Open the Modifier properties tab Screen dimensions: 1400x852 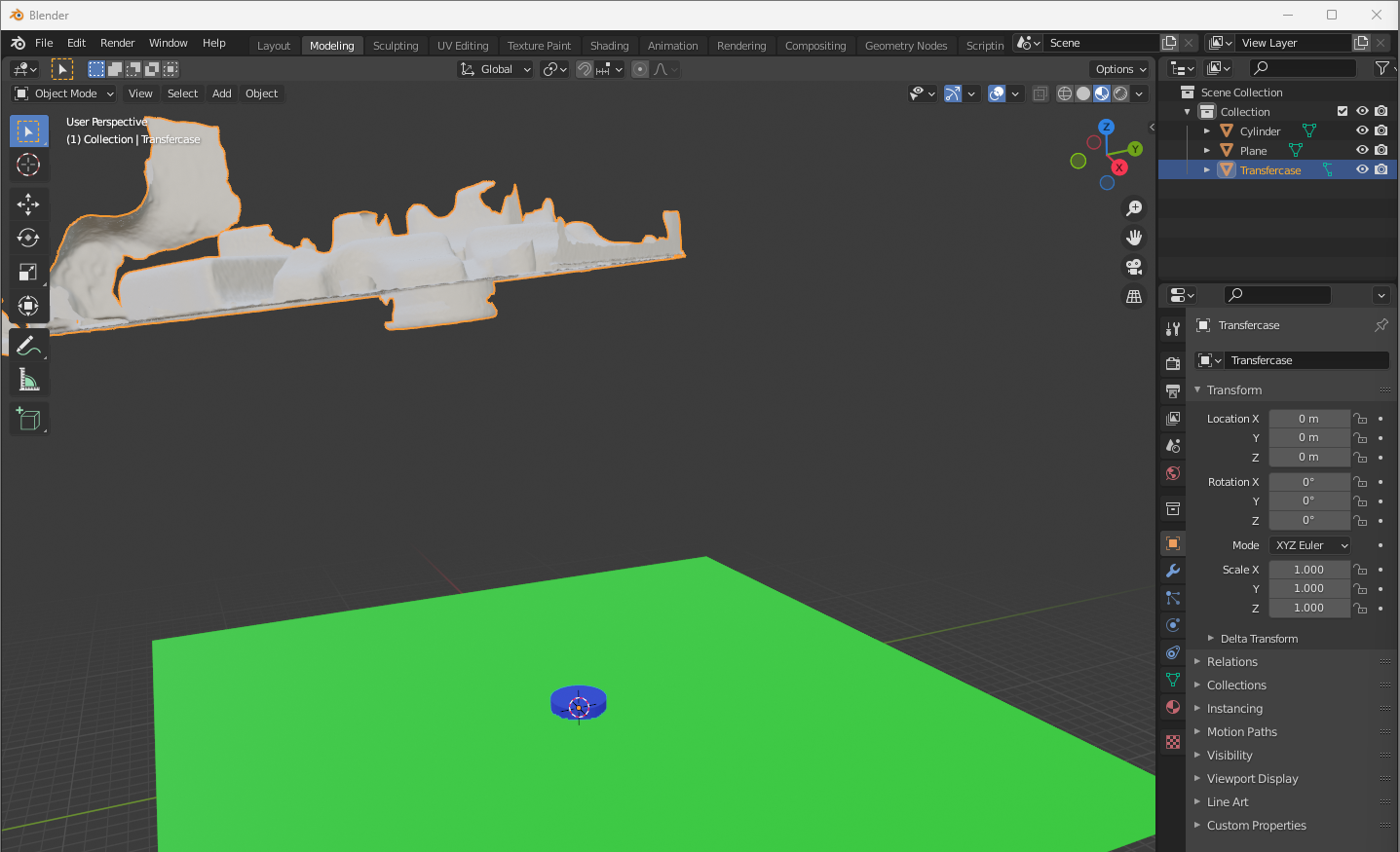coord(1173,571)
